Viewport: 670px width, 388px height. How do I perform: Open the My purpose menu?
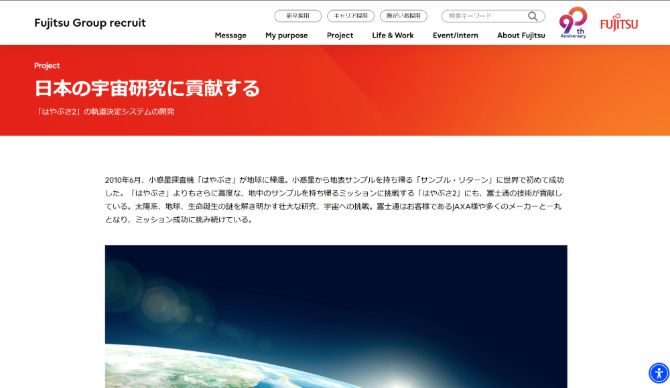[x=286, y=35]
